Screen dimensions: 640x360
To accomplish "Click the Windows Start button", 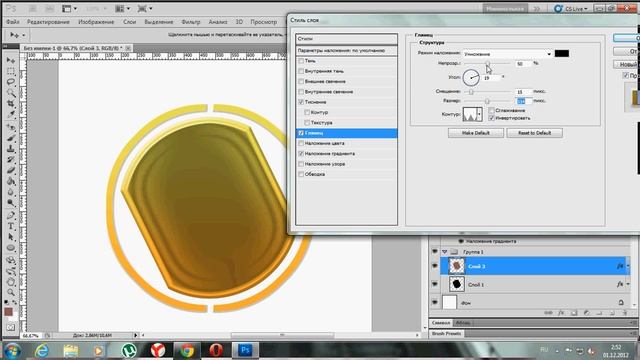I will click(x=12, y=350).
